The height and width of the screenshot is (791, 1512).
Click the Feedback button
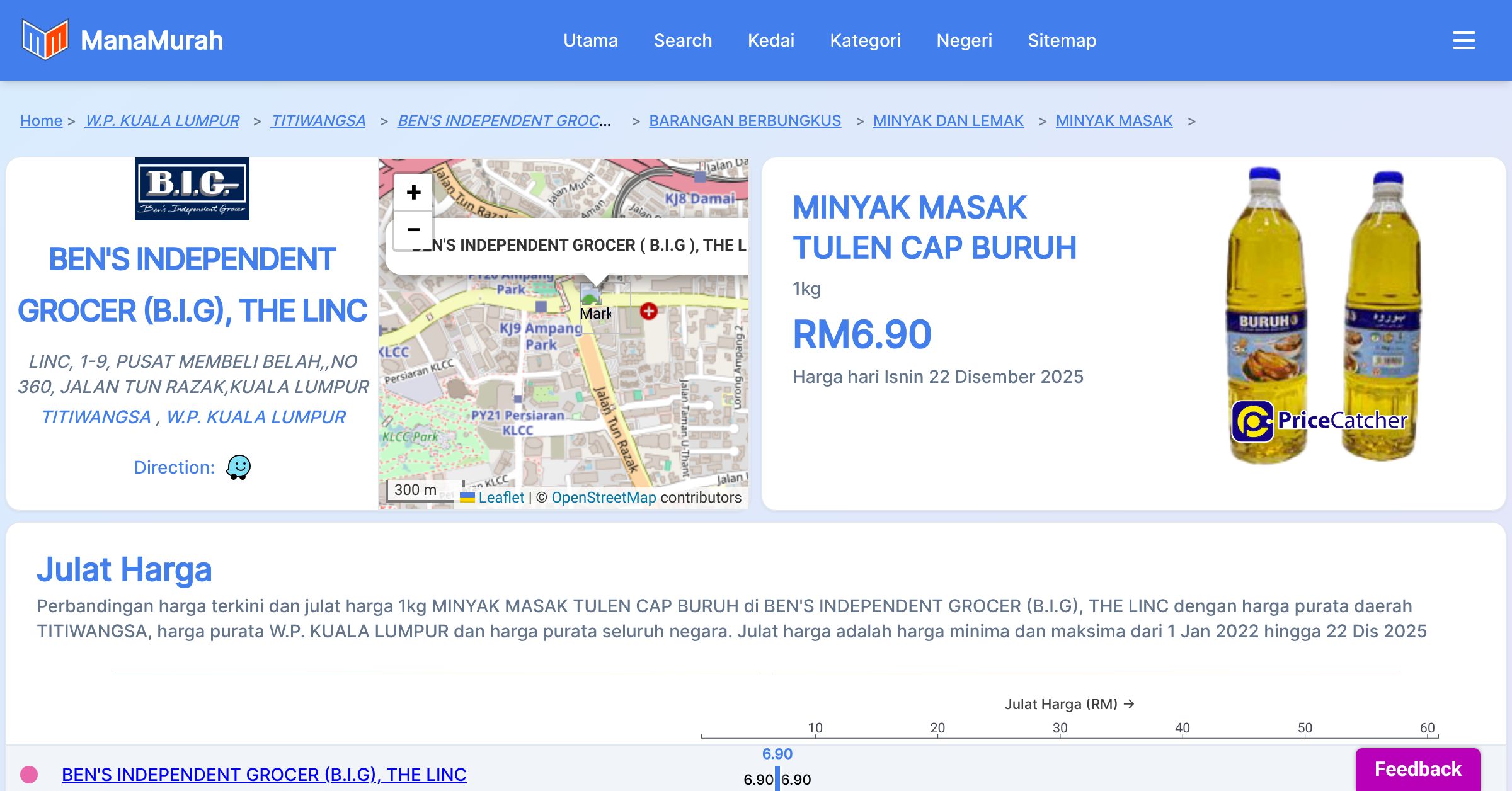[1417, 769]
